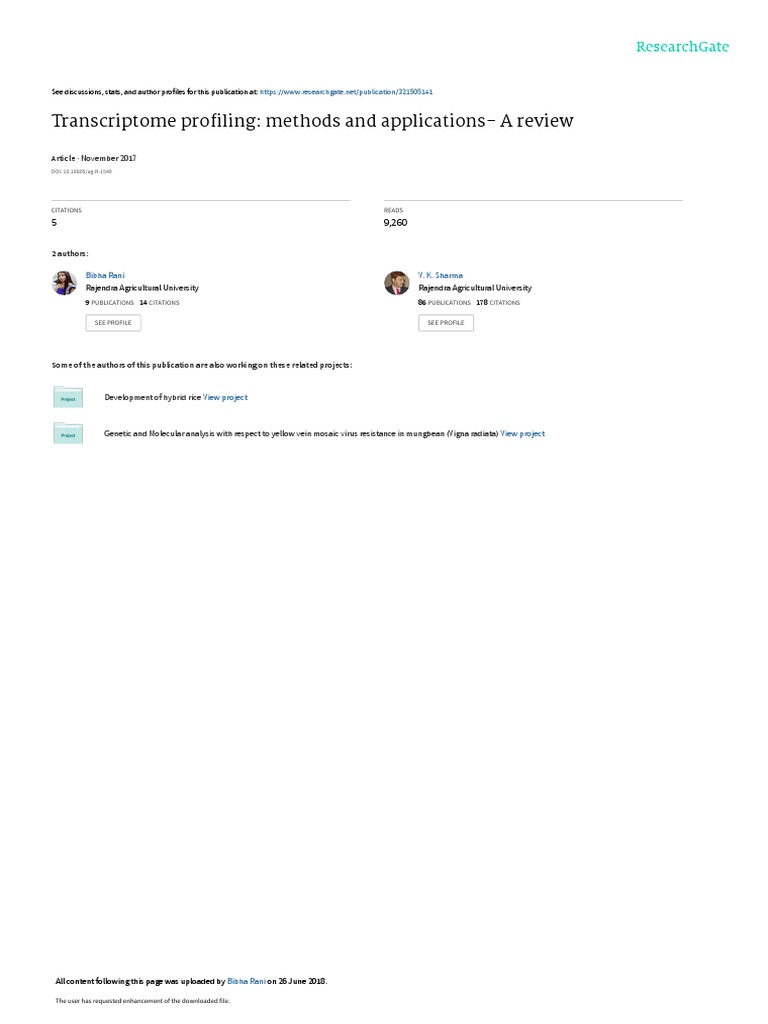
Task: Click SEE PROFILE button under Bibha Rani
Action: (x=113, y=323)
